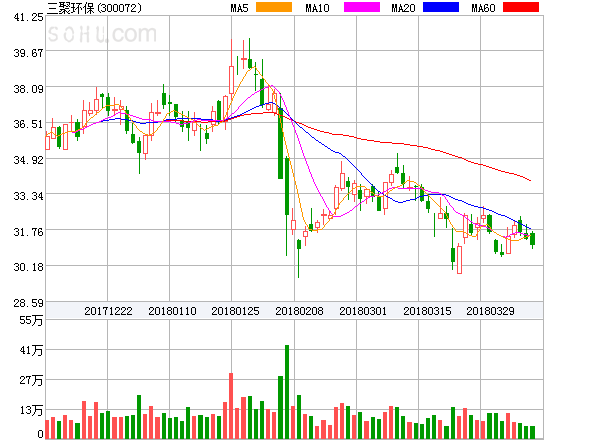Click the 13万 volume axis label

31,411
